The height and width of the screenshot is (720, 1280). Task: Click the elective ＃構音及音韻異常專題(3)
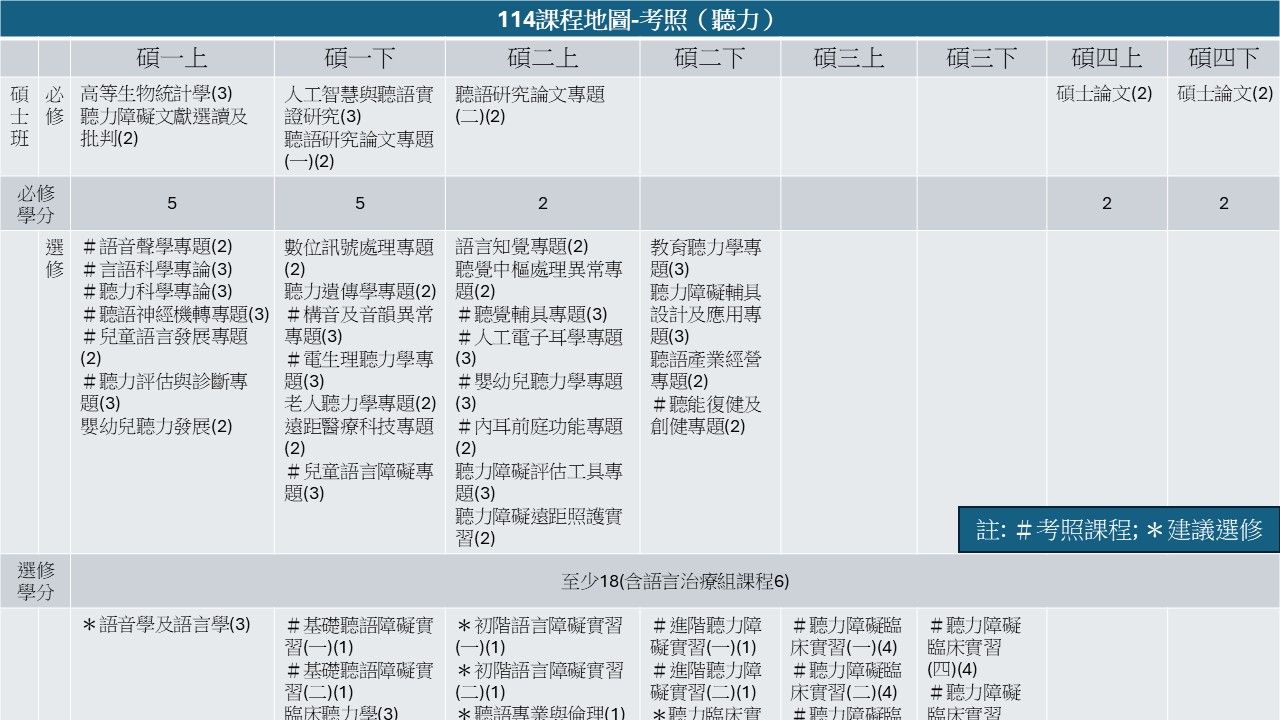(x=359, y=325)
